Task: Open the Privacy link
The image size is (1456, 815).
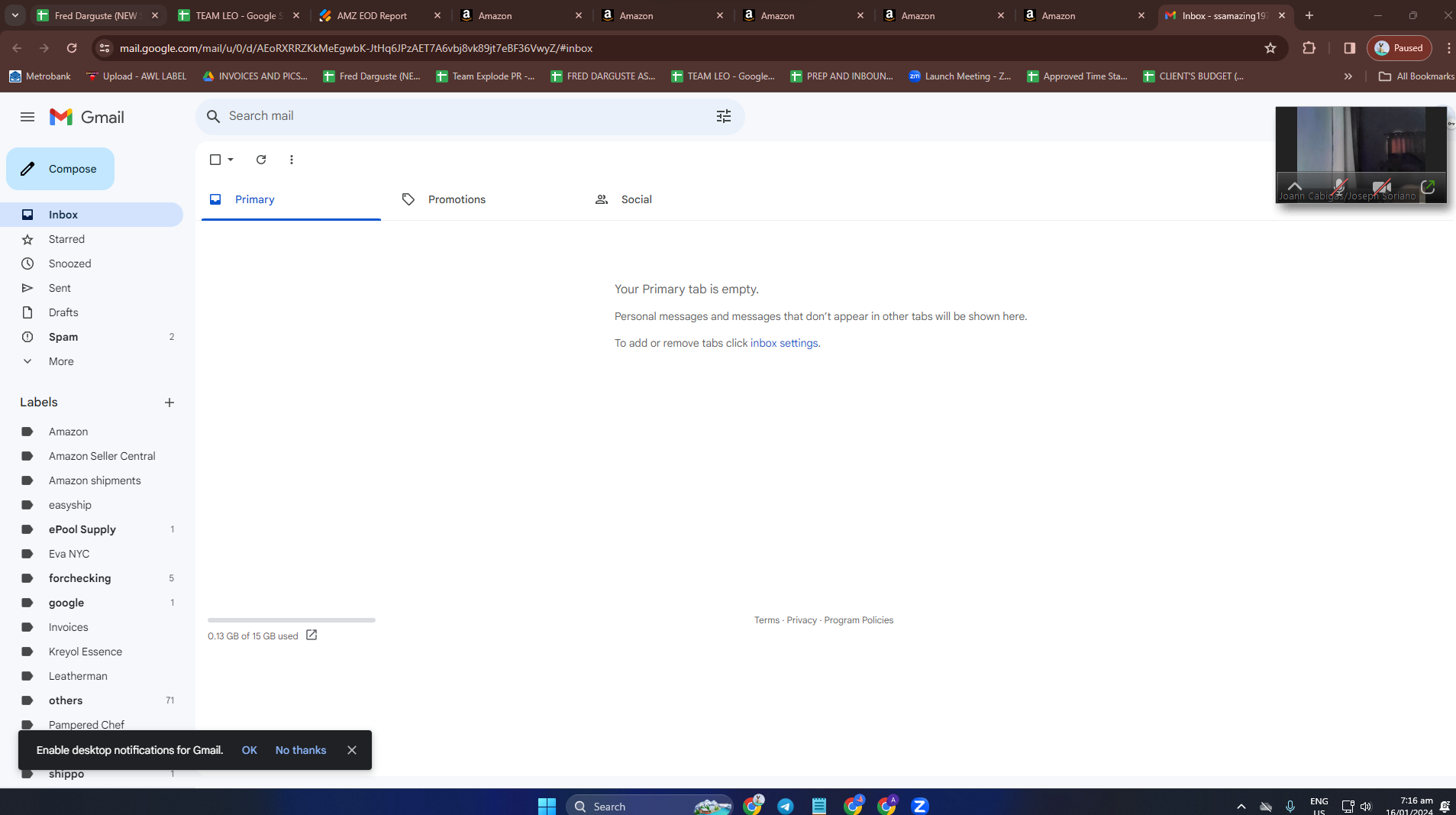Action: click(x=802, y=620)
